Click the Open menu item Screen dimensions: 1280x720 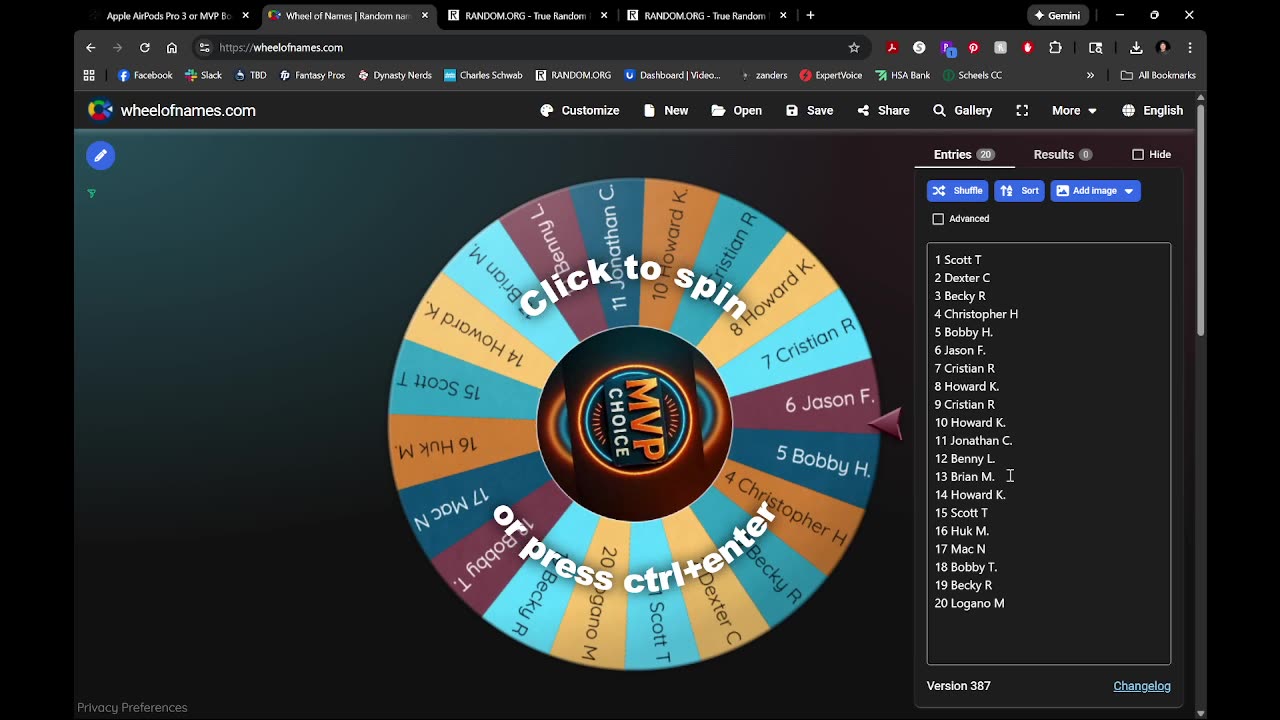737,110
